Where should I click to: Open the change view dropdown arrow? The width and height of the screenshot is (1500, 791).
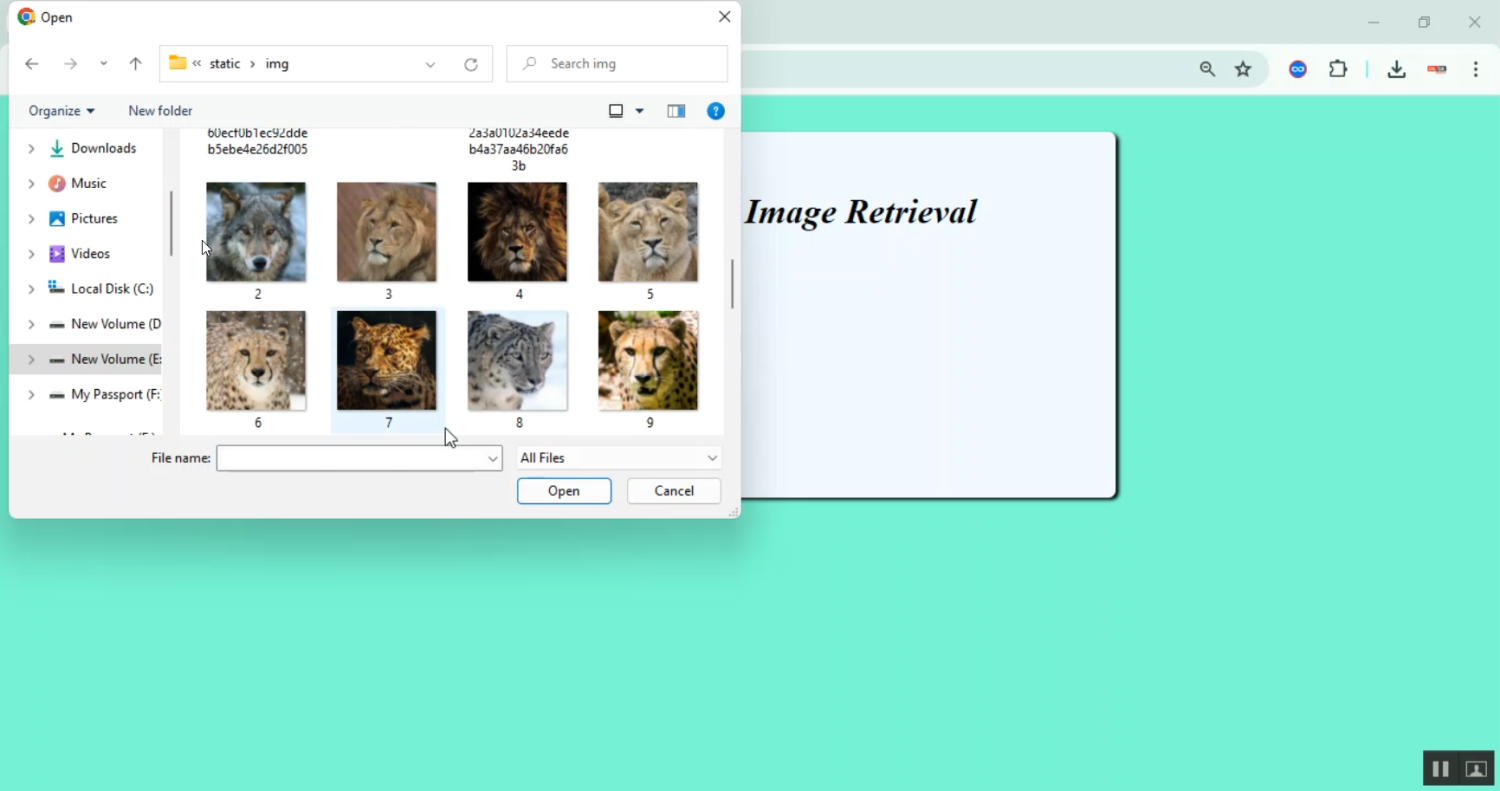pos(640,111)
